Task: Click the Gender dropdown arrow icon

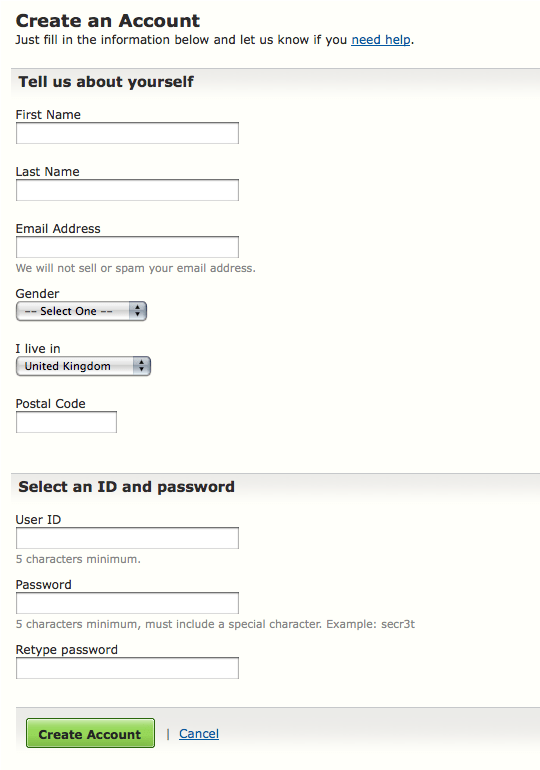Action: (137, 311)
